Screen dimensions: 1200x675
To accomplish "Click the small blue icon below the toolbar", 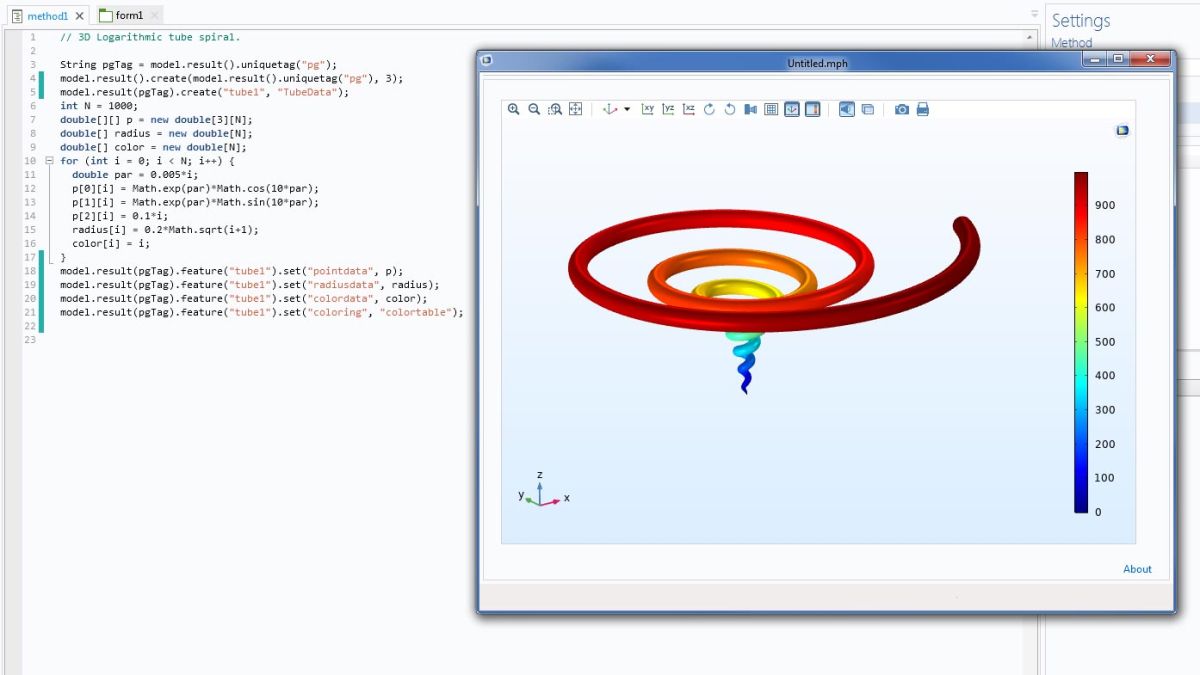I will click(x=1123, y=130).
